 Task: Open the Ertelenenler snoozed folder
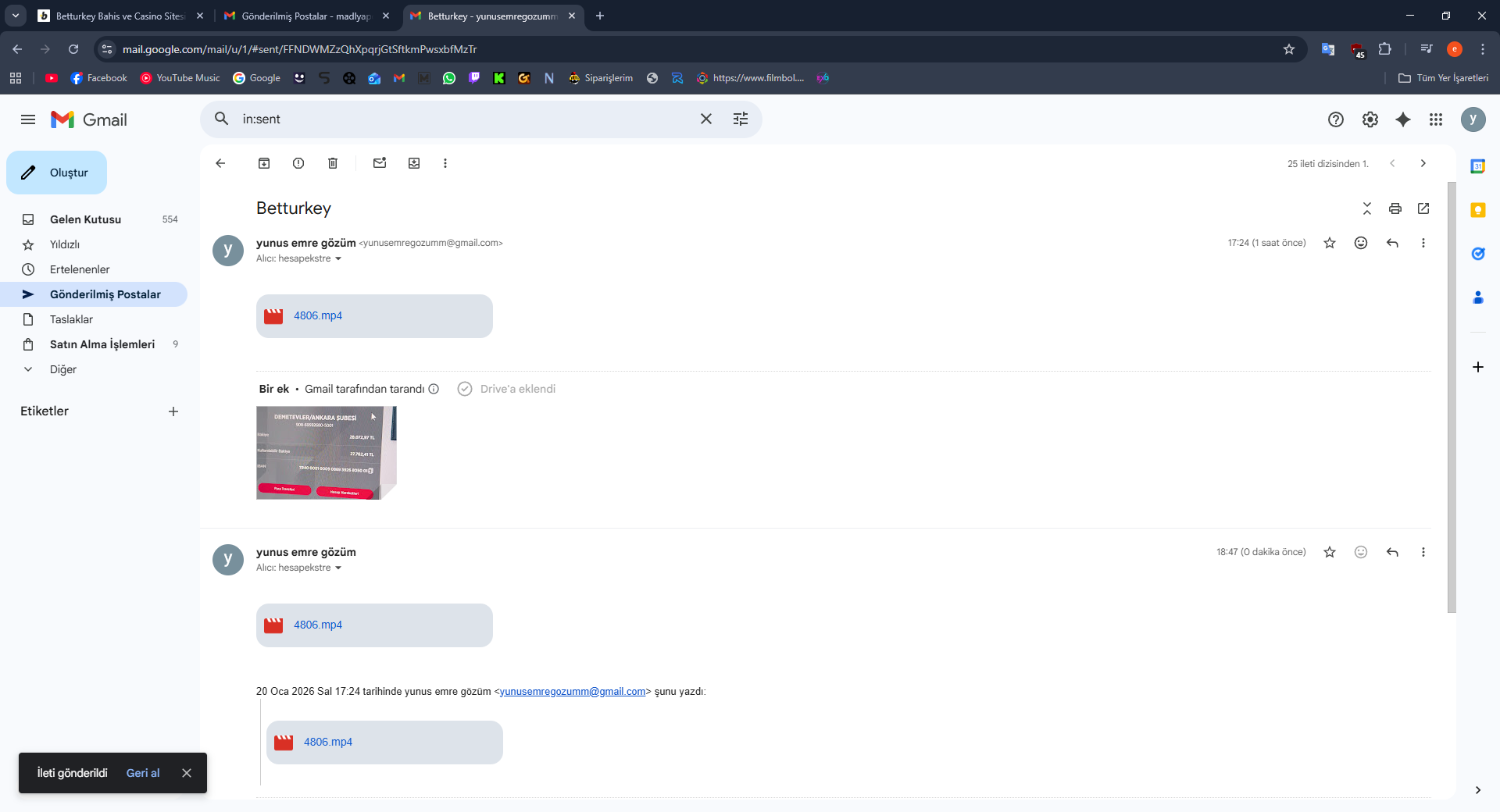[x=94, y=269]
